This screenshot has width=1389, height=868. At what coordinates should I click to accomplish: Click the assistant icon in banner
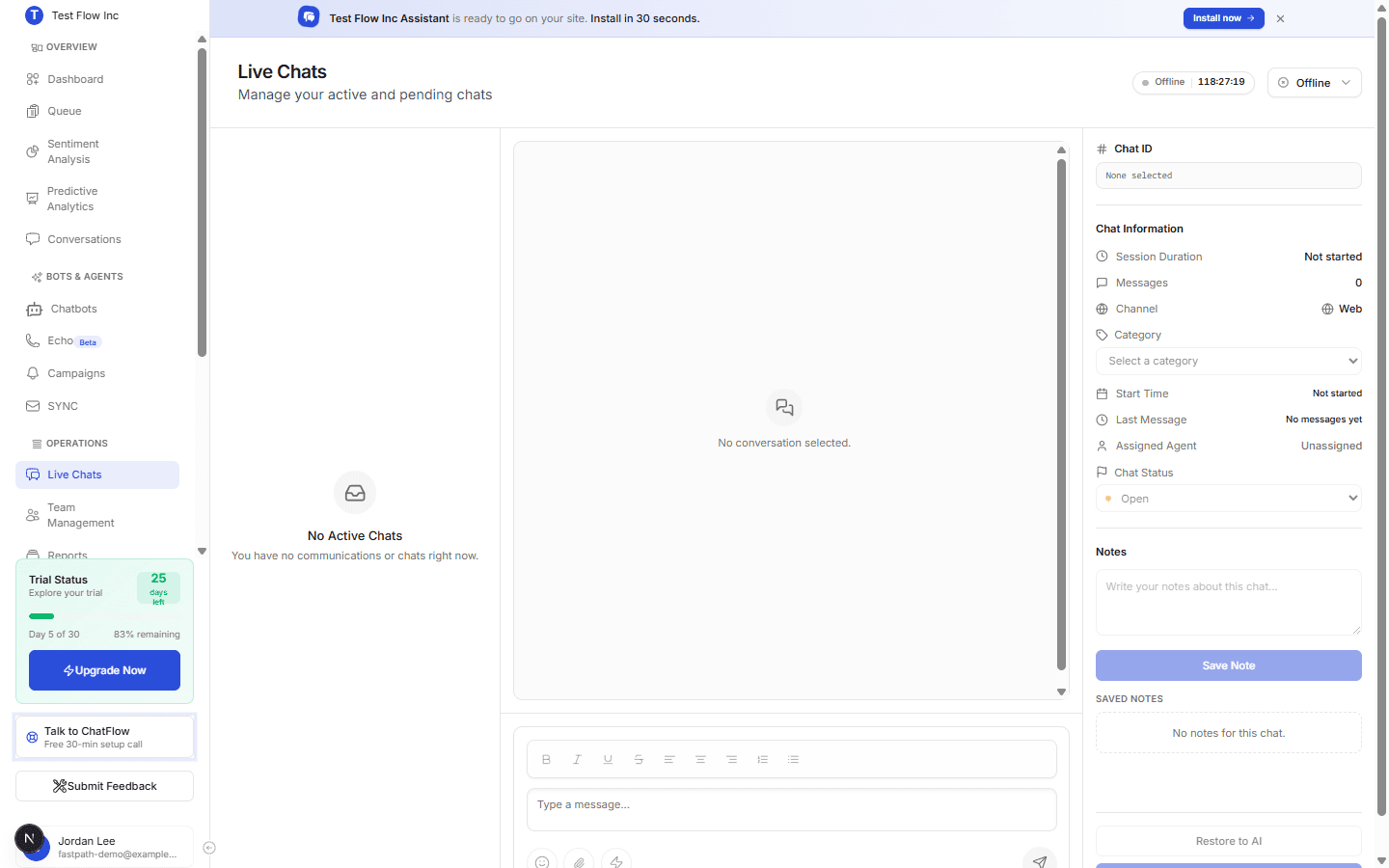(x=309, y=17)
